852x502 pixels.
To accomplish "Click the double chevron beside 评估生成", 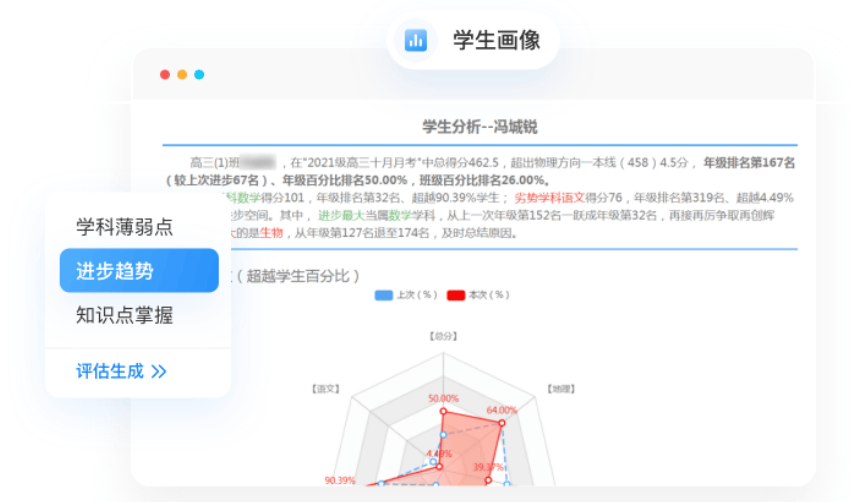I will click(x=159, y=372).
